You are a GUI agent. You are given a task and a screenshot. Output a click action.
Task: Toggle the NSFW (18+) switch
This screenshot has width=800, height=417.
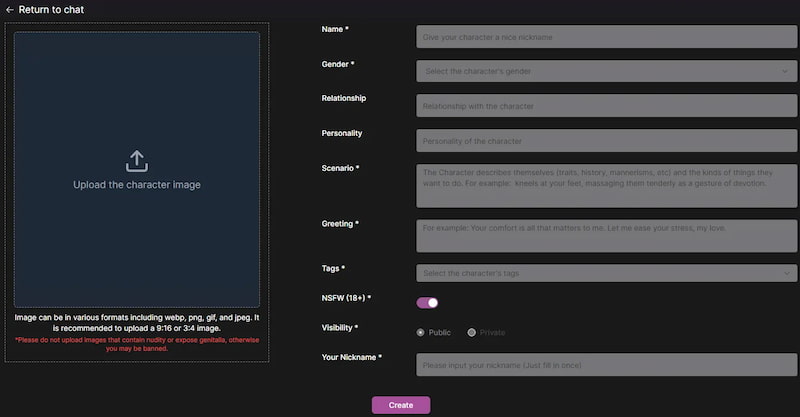[x=427, y=303]
